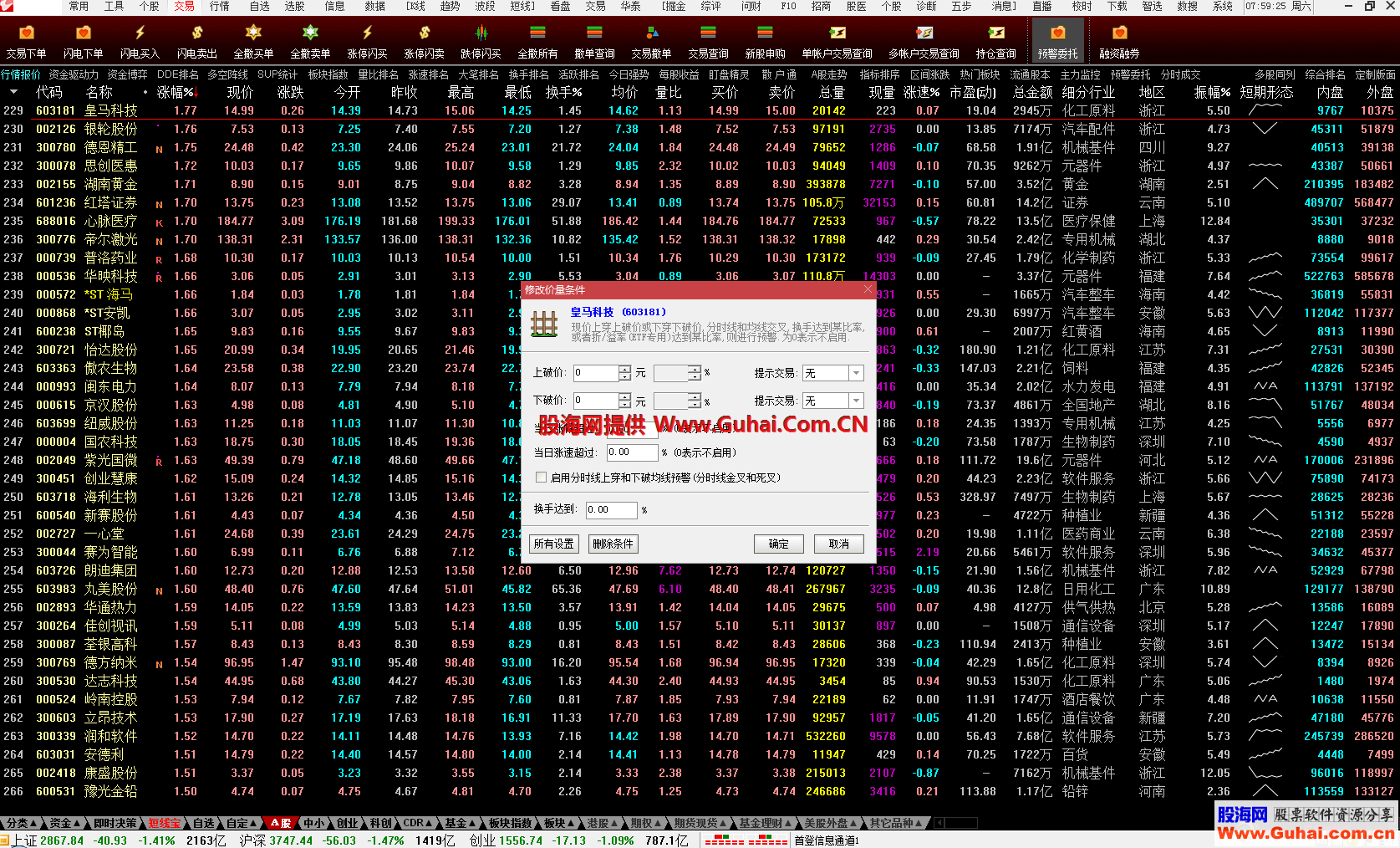Open the 常用 menu

point(79,6)
